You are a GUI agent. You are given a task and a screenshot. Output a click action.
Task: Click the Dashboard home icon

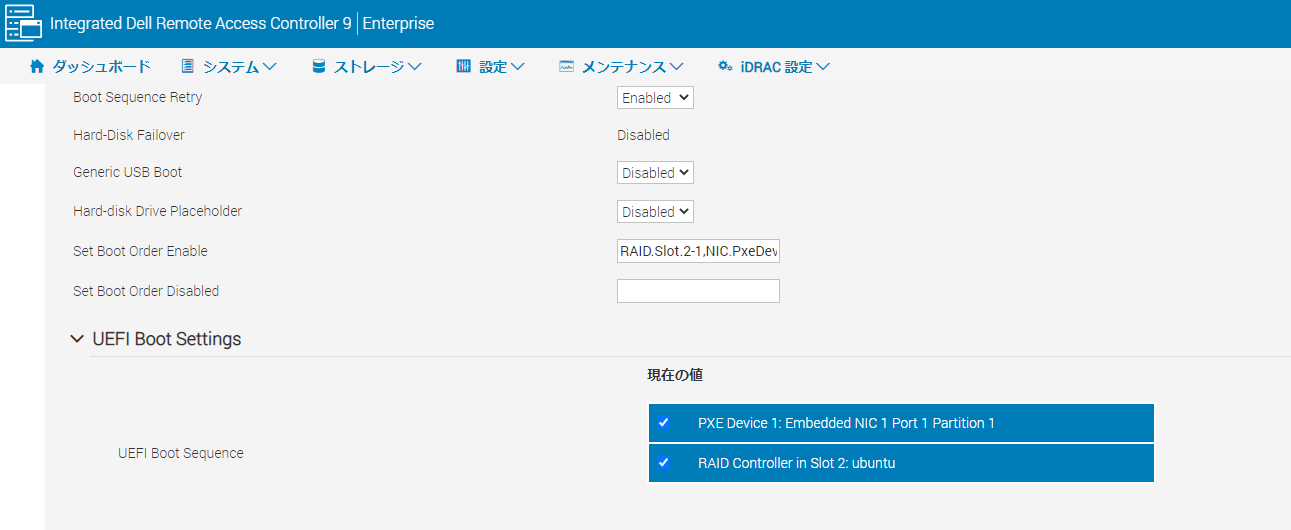(x=38, y=67)
